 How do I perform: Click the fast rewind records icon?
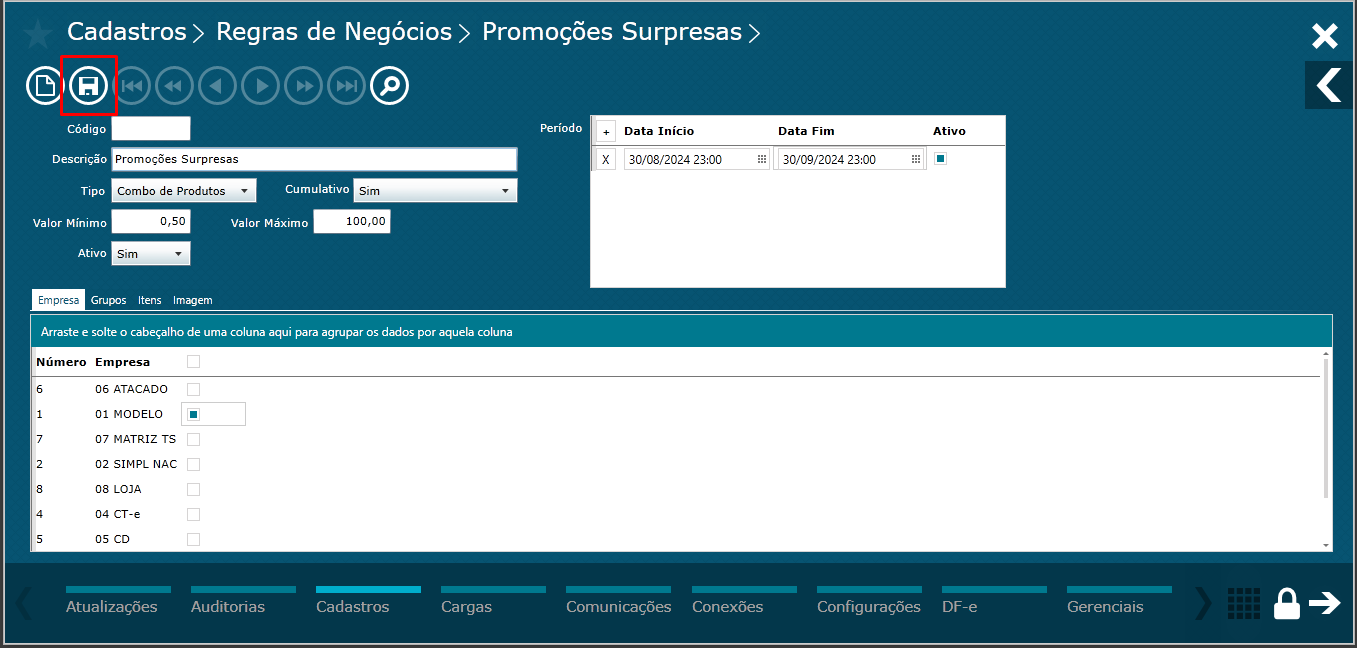pyautogui.click(x=174, y=86)
